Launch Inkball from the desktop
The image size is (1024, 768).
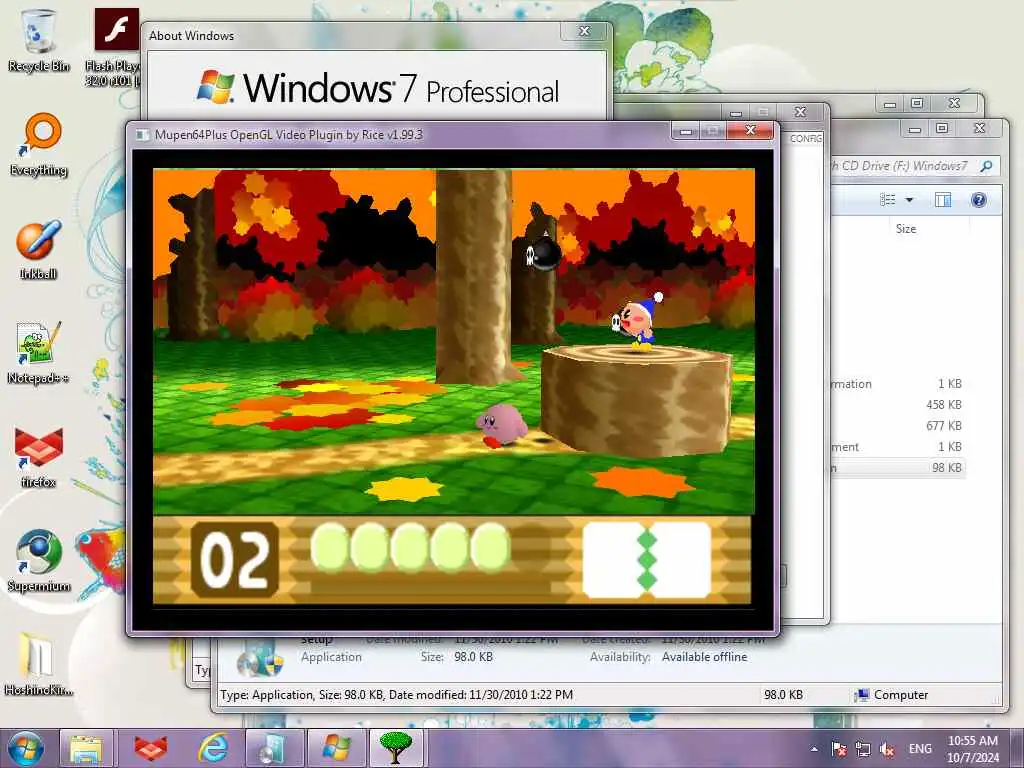[38, 249]
